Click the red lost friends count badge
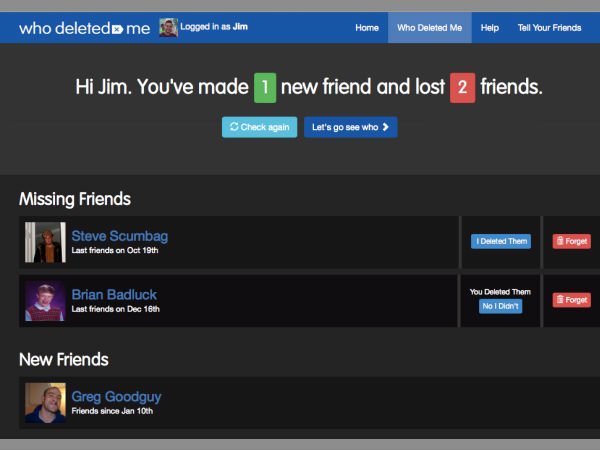This screenshot has width=600, height=450. click(462, 87)
